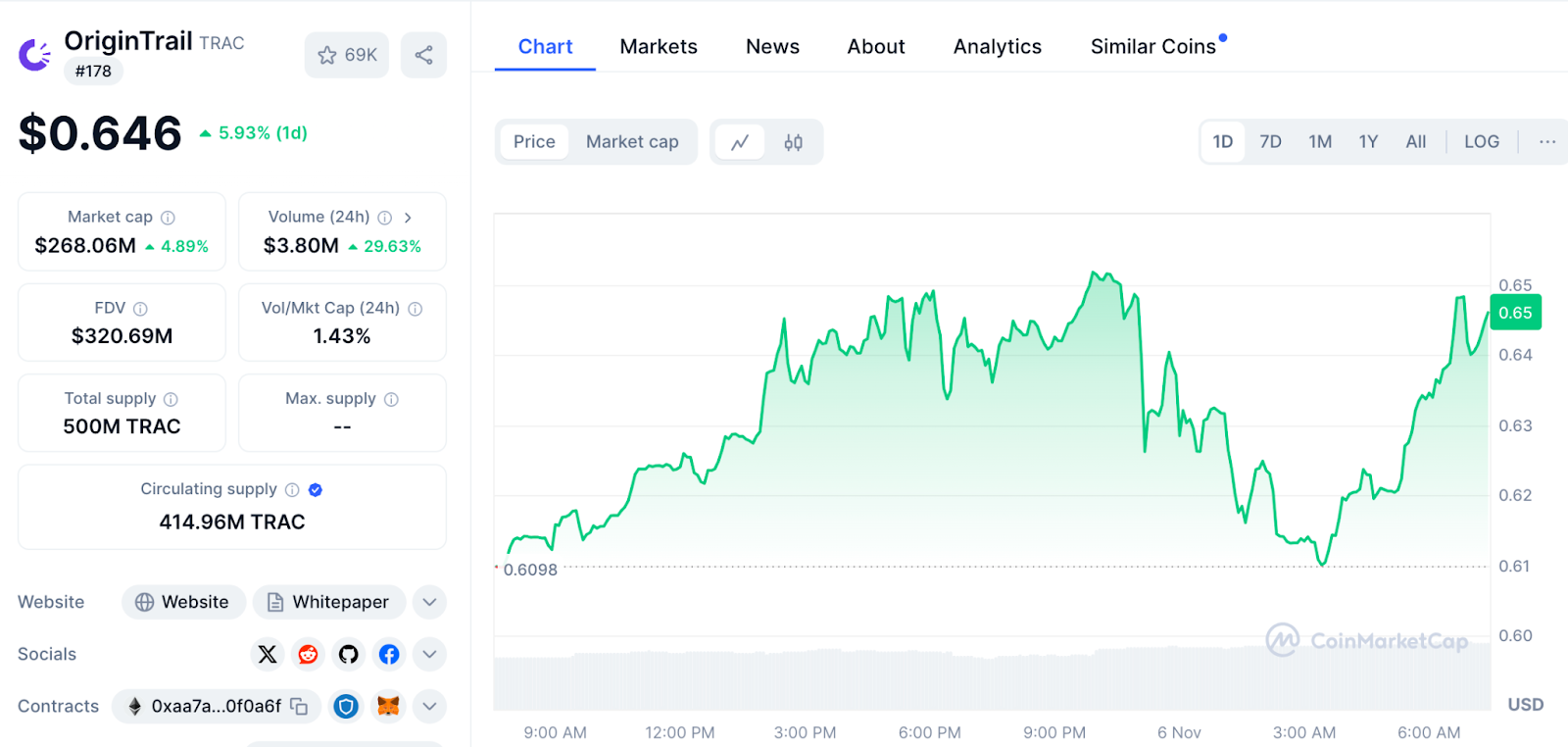Expand more website links dropdown
The height and width of the screenshot is (747, 1568).
coord(429,602)
